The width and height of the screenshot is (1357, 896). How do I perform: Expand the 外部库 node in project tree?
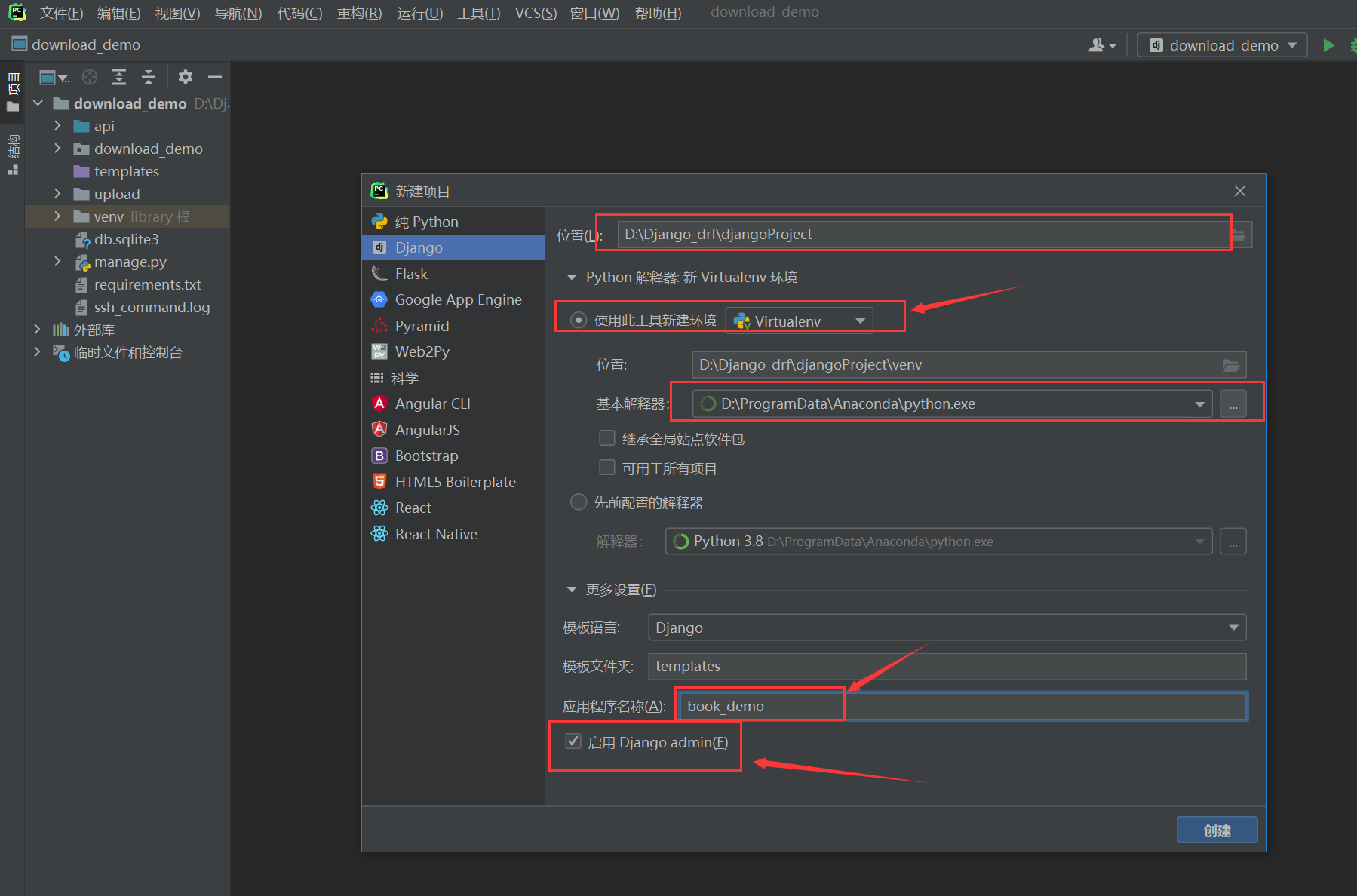37,330
